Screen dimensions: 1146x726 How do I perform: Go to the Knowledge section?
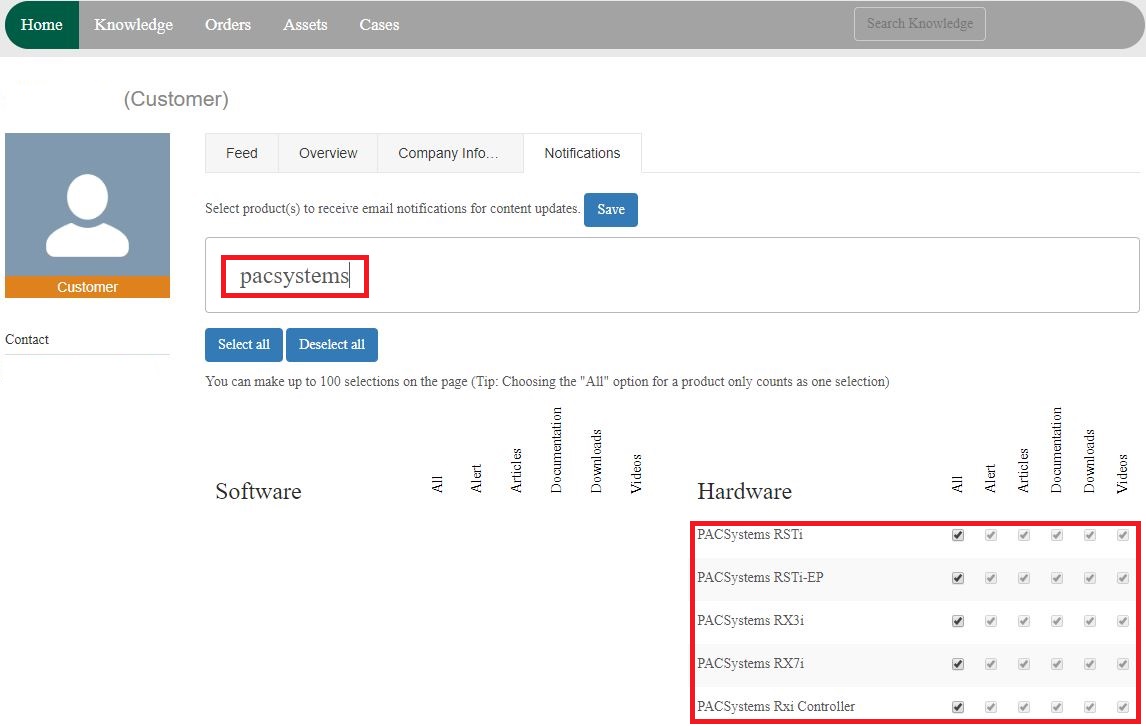134,25
